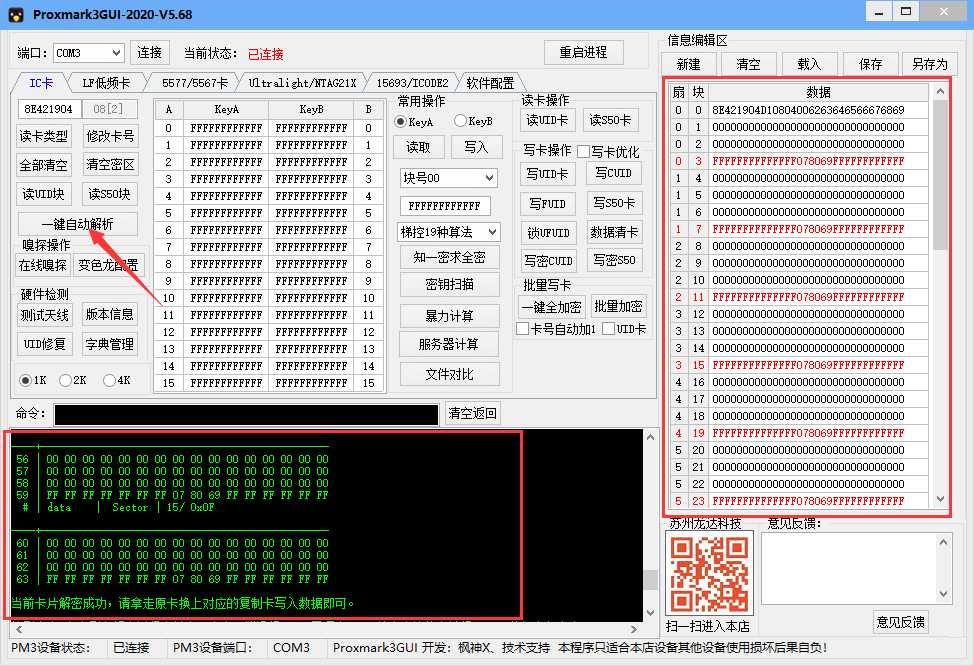Click the 载入 load button
The height and width of the screenshot is (666, 974).
809,64
